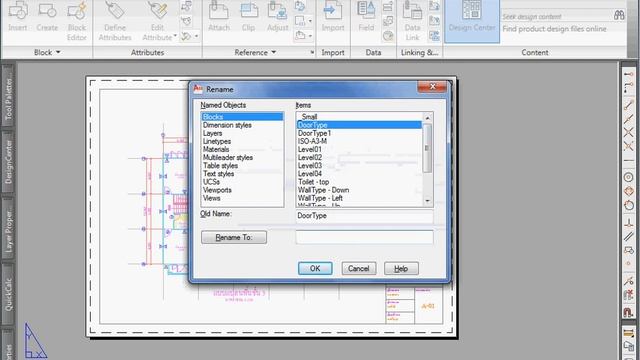Click the Rename To text field
The image size is (640, 360).
364,237
